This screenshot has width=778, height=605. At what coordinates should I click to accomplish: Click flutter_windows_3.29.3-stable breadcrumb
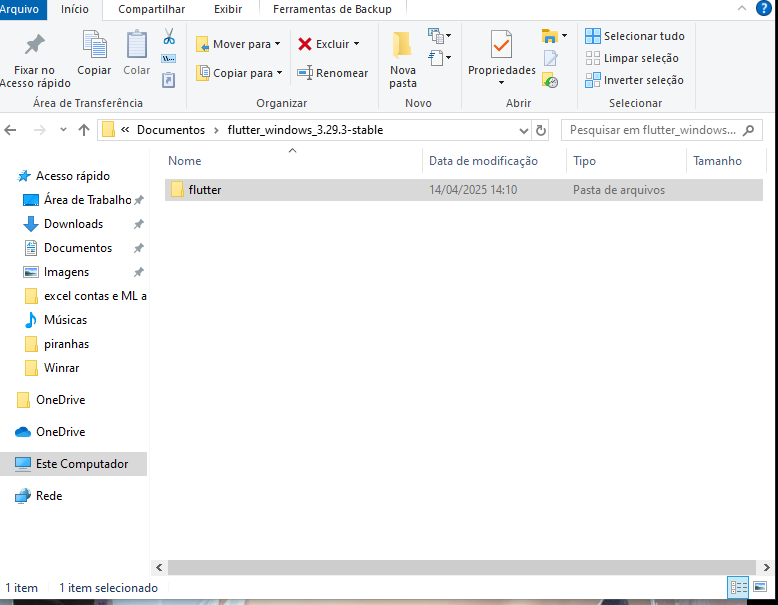(305, 130)
